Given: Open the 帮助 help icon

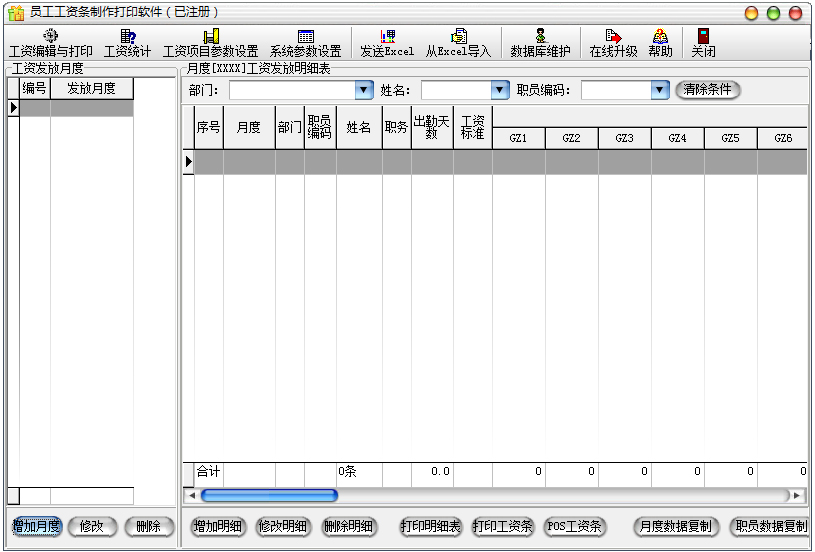Looking at the screenshot, I should (x=660, y=42).
